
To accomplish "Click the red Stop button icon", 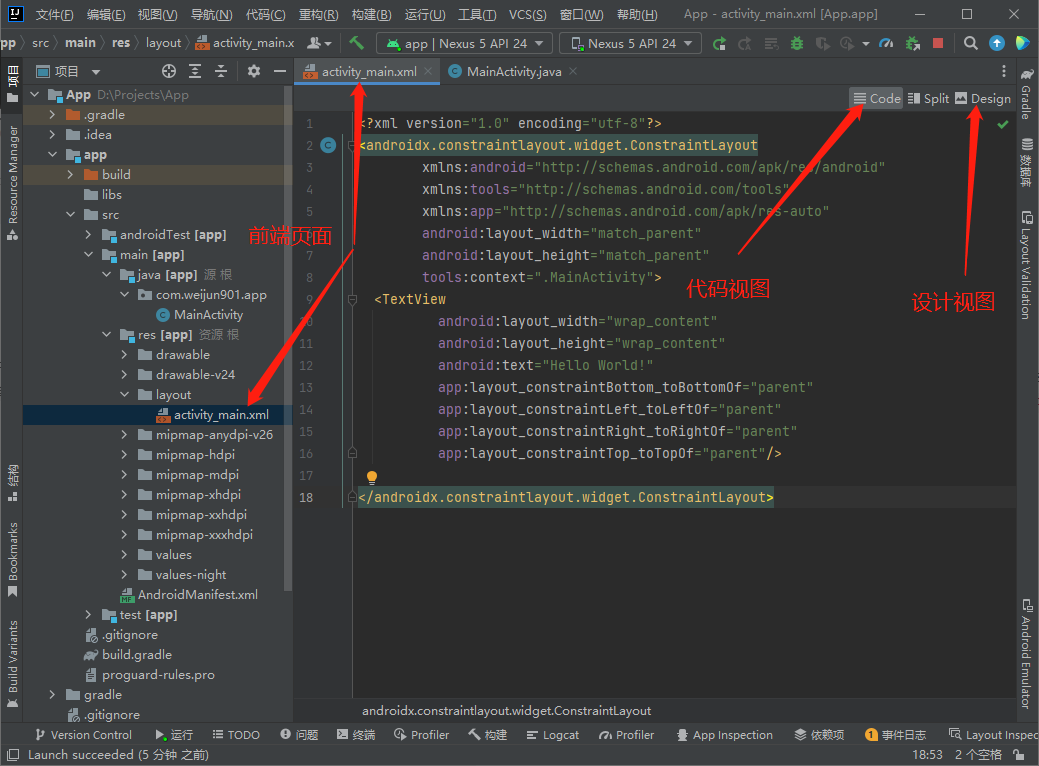I will coord(938,43).
